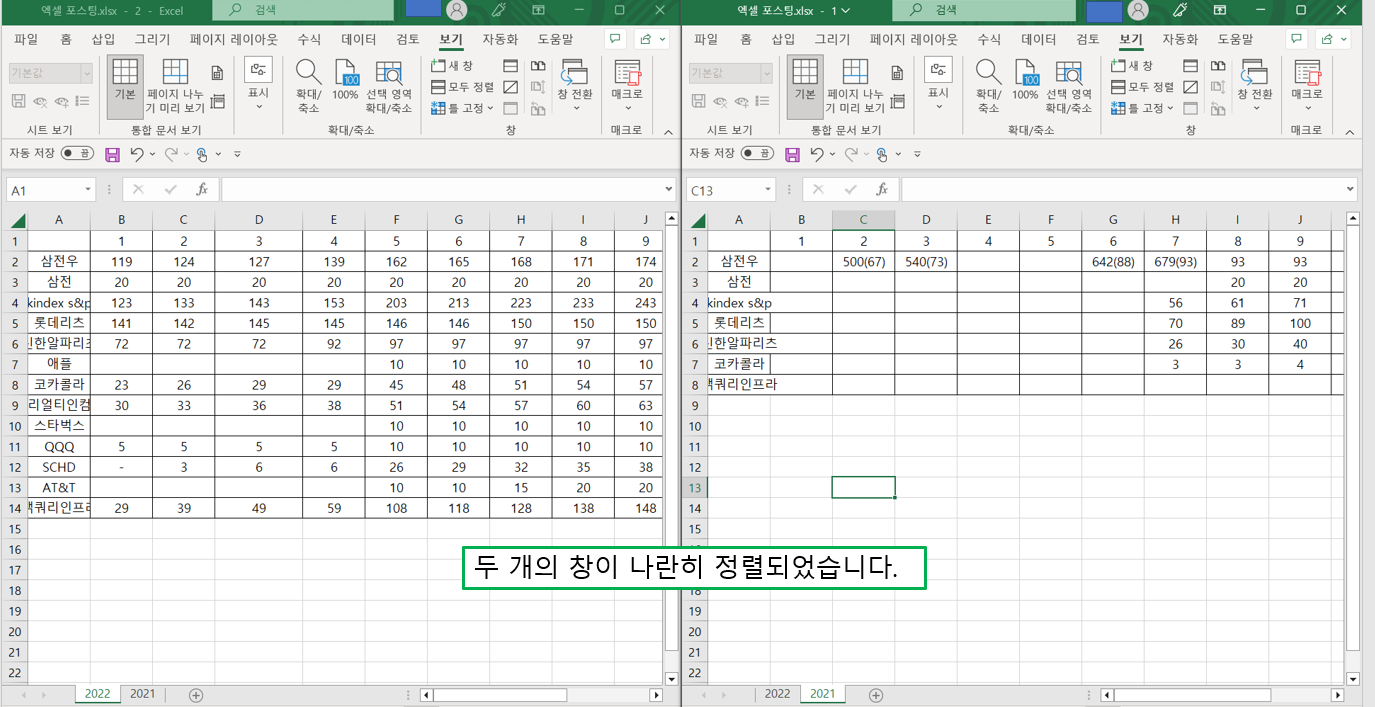This screenshot has height=707, width=1375.
Task: Select column H header in right window
Action: (1175, 220)
